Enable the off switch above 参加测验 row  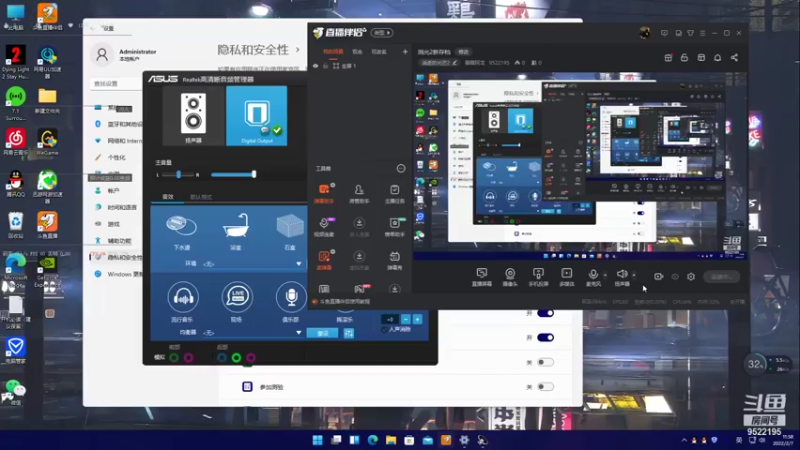545,362
